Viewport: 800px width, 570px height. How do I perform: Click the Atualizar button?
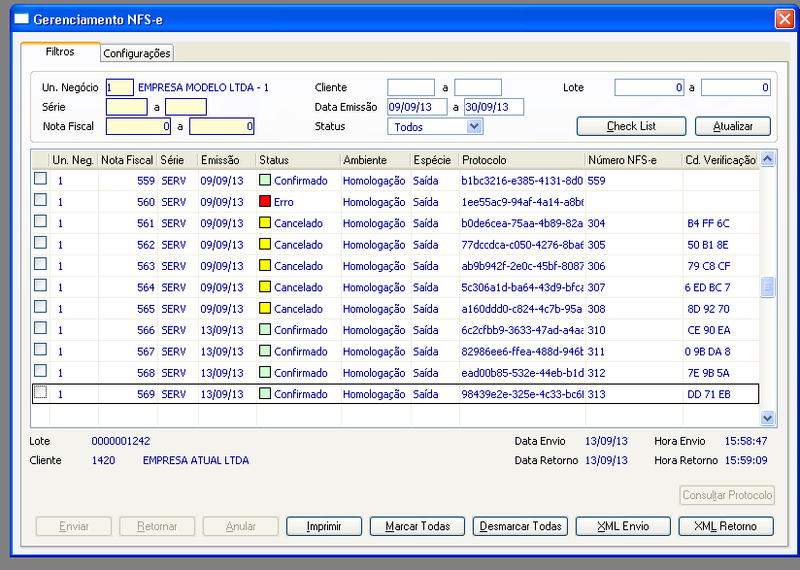(733, 126)
